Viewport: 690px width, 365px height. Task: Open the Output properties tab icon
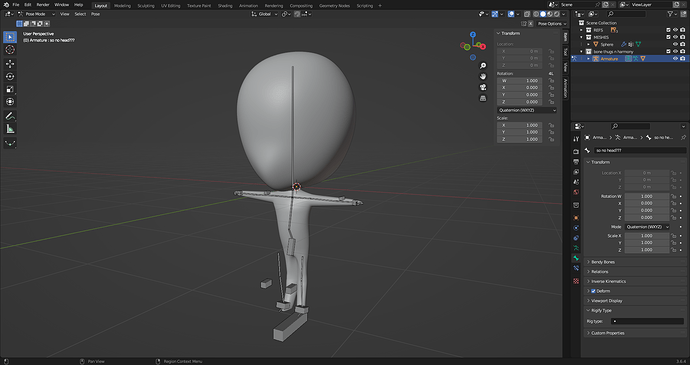(576, 162)
